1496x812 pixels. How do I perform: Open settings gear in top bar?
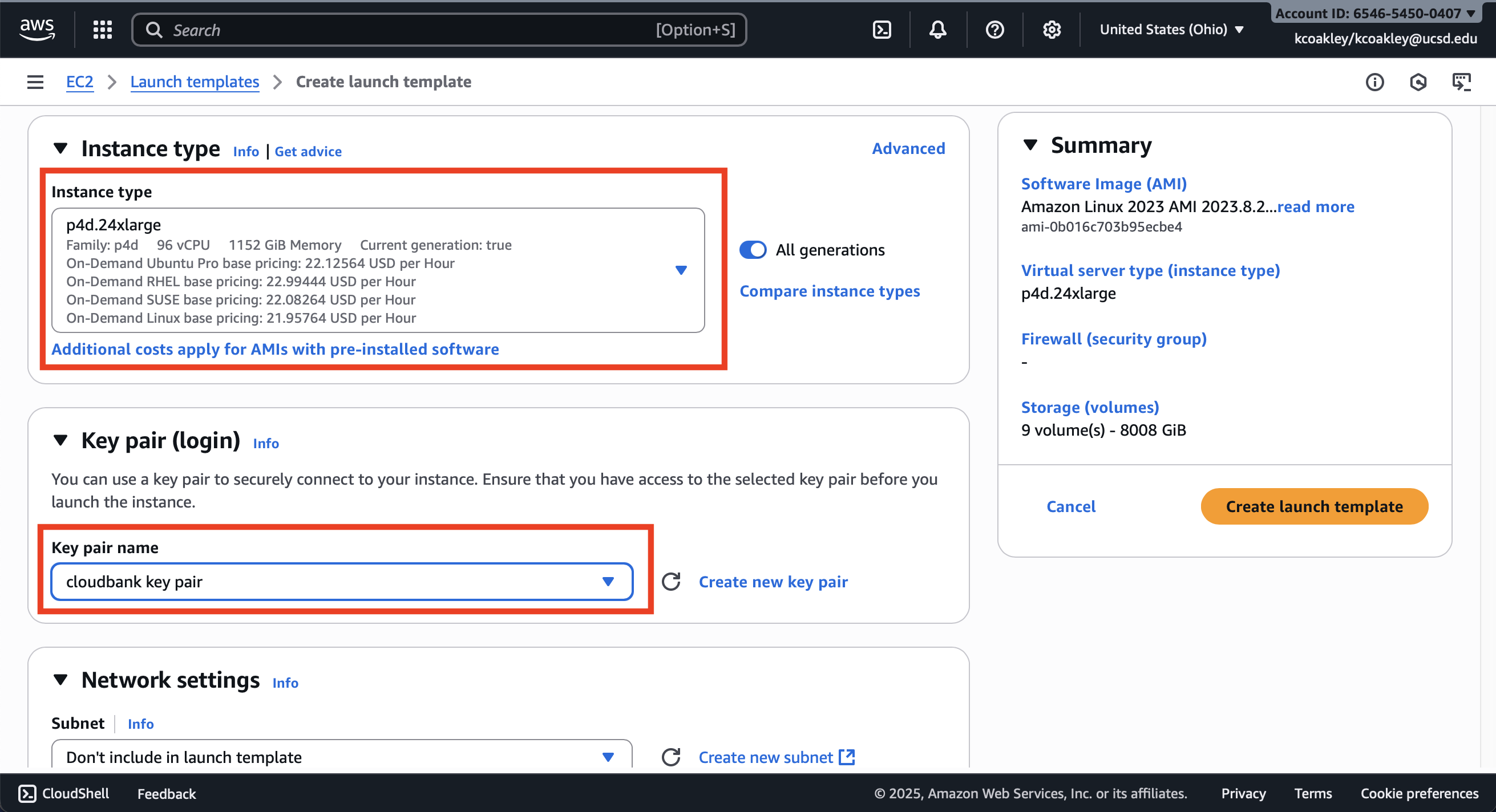pos(1051,30)
